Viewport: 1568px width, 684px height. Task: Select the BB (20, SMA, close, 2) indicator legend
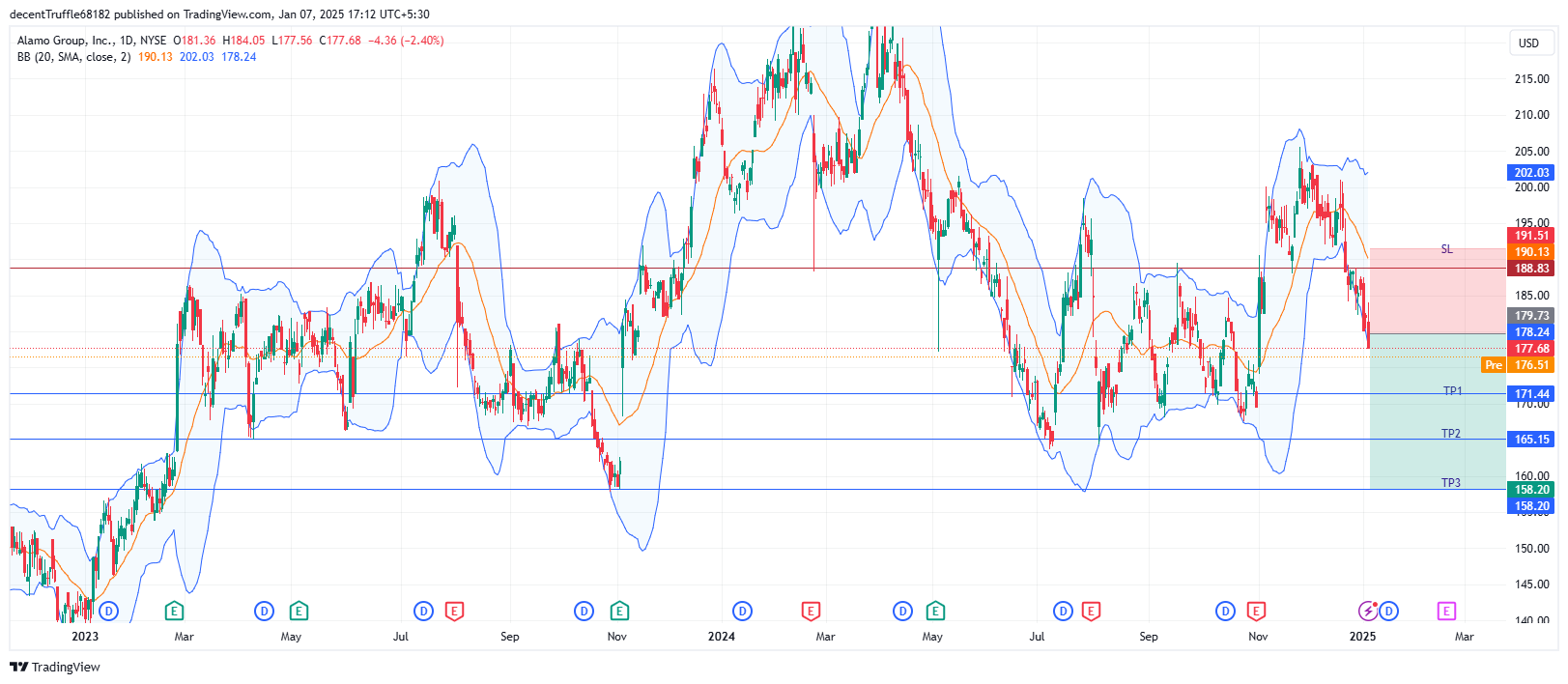(73, 57)
